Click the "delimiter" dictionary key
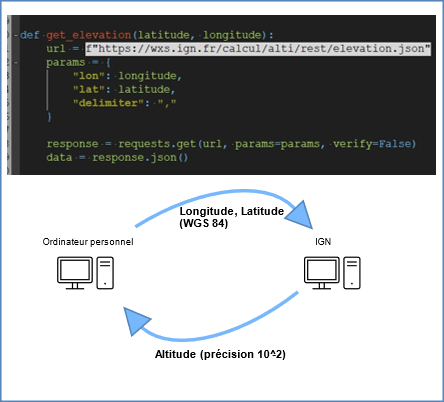 click(x=108, y=103)
